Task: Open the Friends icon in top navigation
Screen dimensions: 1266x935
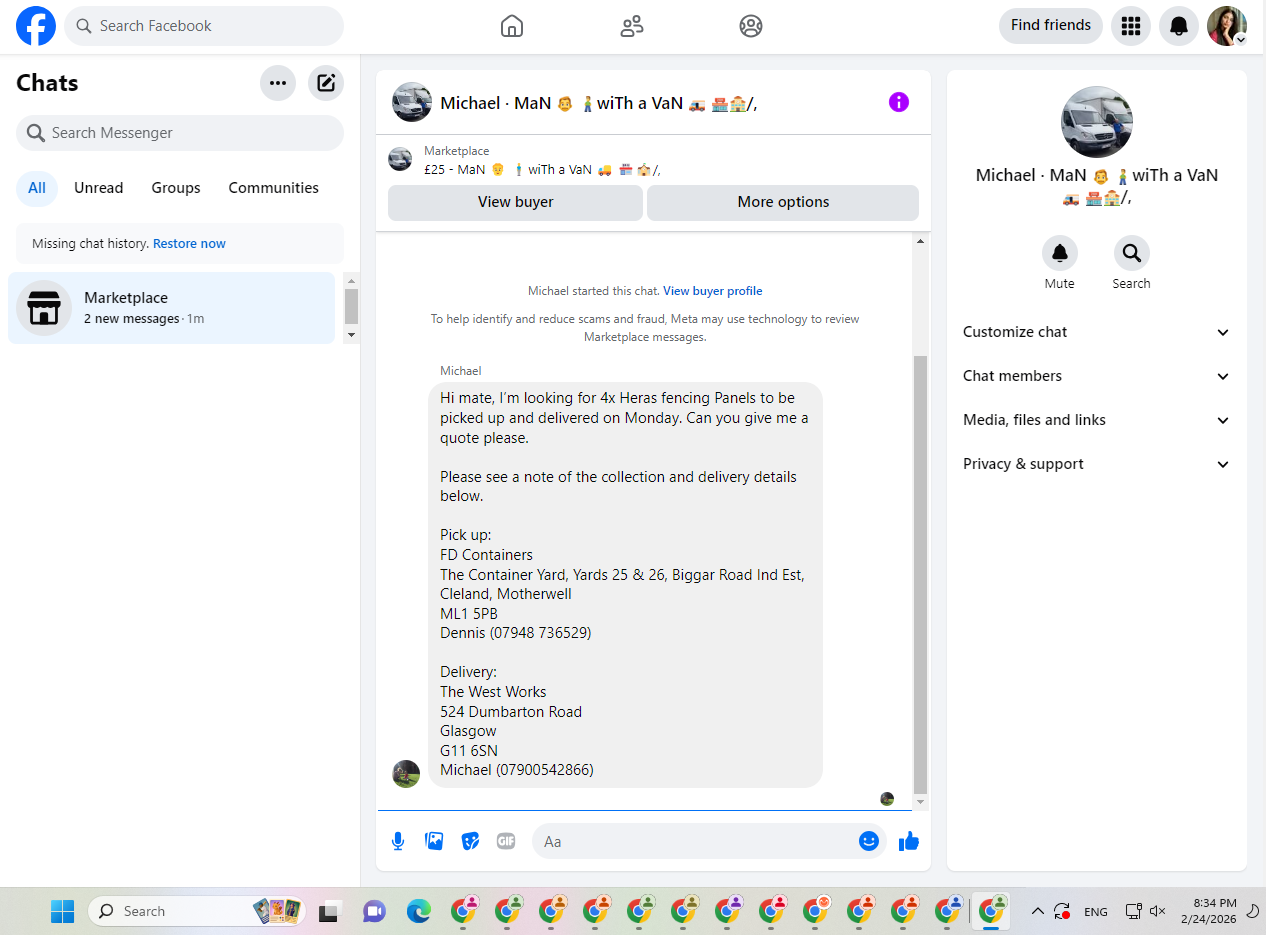Action: (632, 26)
